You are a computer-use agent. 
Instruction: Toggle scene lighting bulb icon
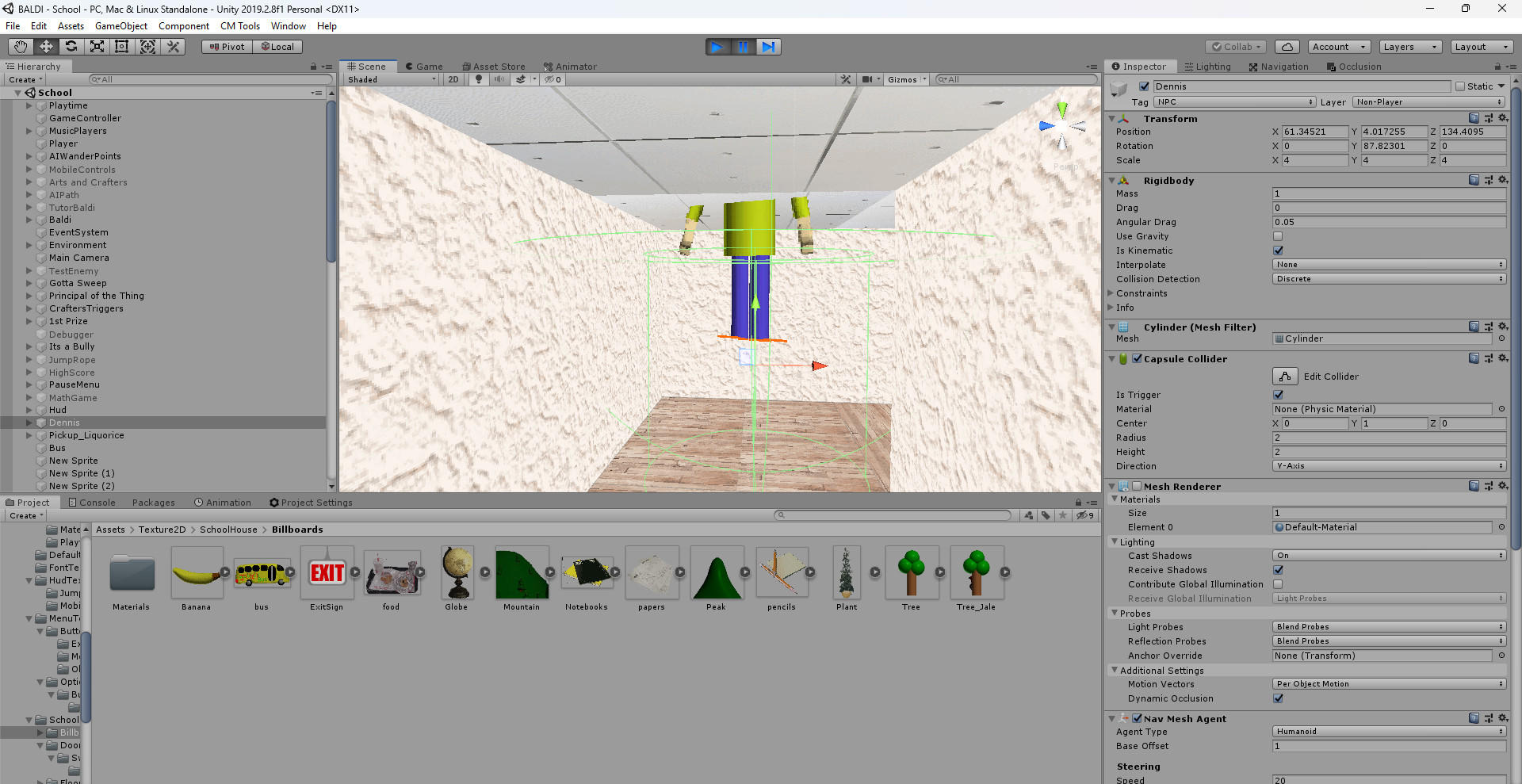[478, 79]
